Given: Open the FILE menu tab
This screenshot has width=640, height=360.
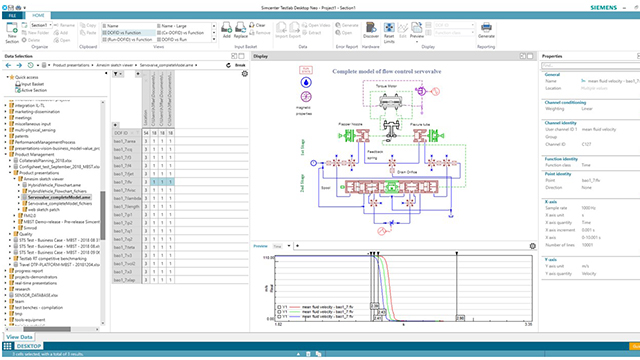Looking at the screenshot, I should tap(12, 16).
